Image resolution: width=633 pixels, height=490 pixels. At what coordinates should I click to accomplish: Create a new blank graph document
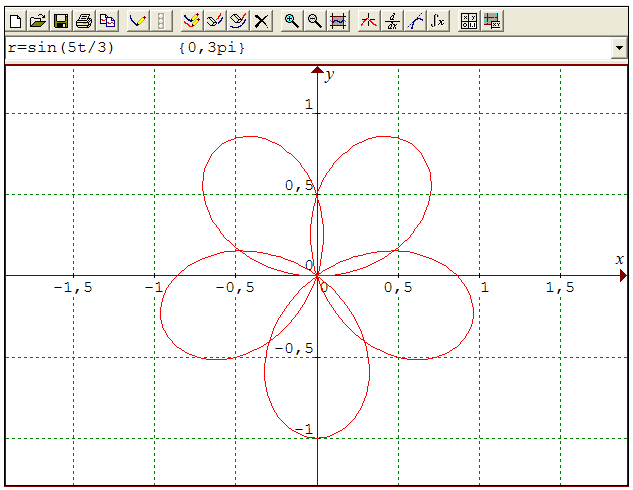(15, 21)
